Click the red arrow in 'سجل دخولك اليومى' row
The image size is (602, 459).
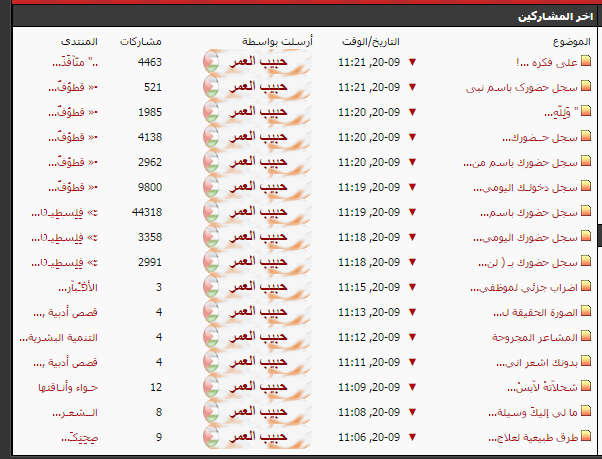pos(411,187)
